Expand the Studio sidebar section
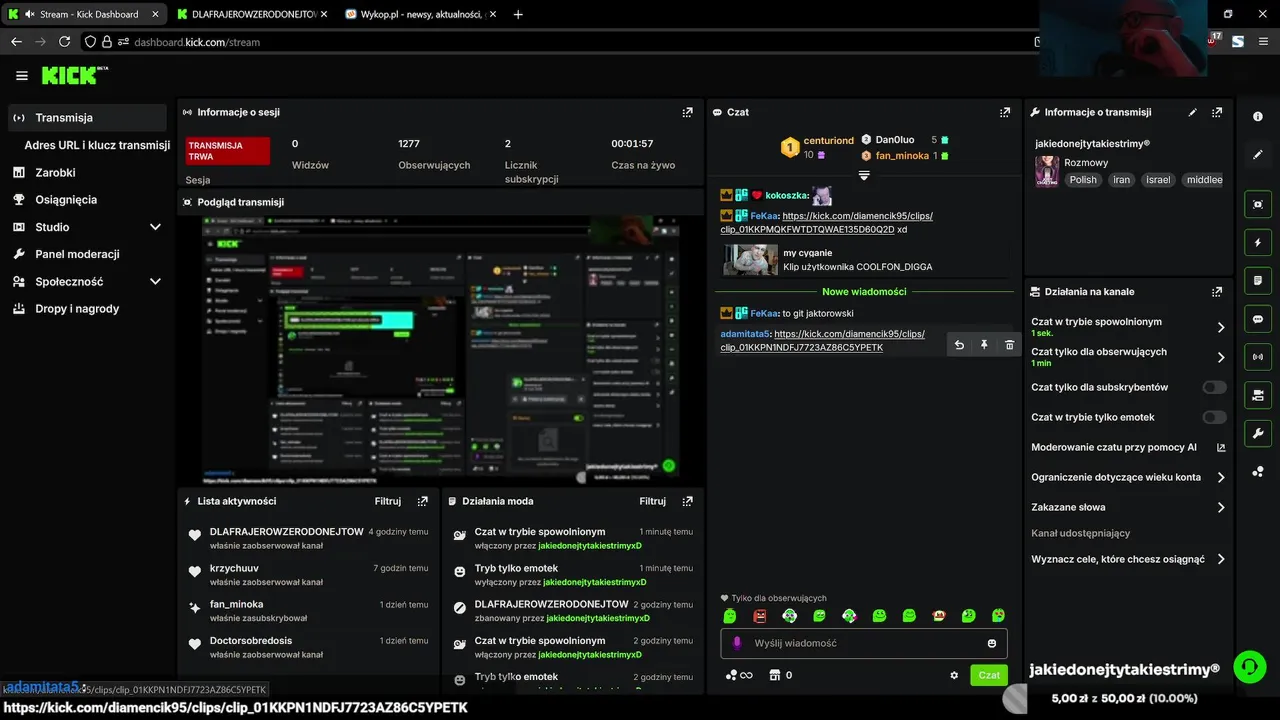Viewport: 1280px width, 720px height. pyautogui.click(x=155, y=227)
